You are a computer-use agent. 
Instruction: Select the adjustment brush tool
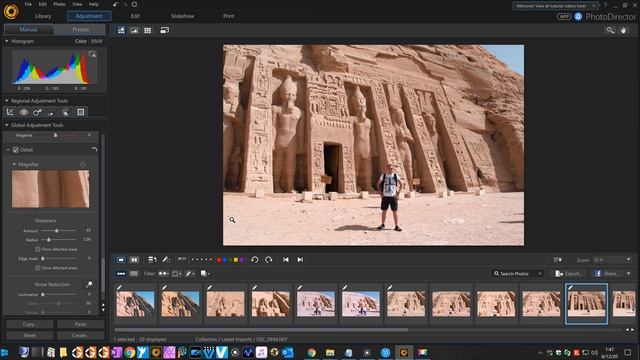pos(51,112)
